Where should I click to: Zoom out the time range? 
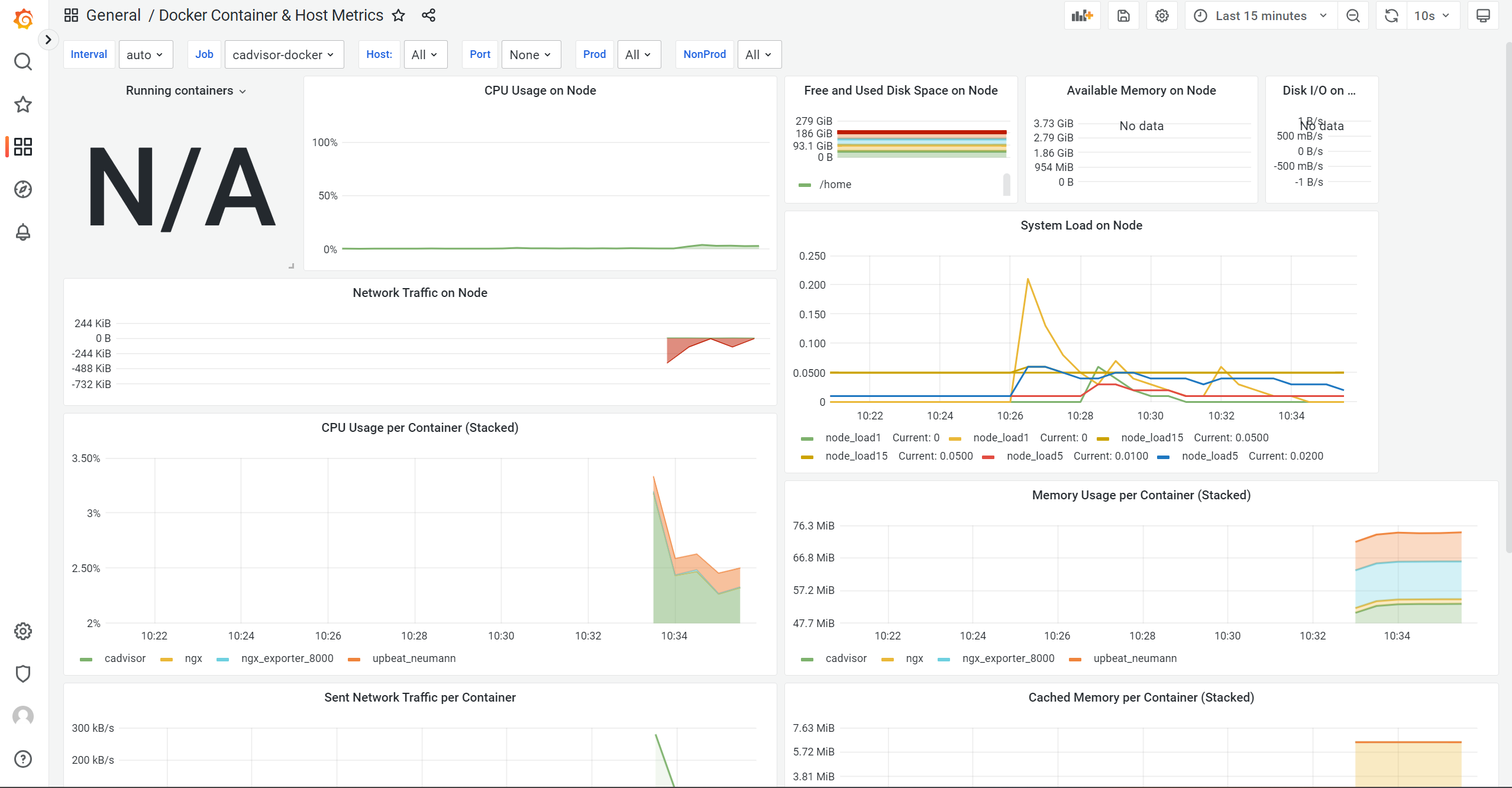[1353, 16]
